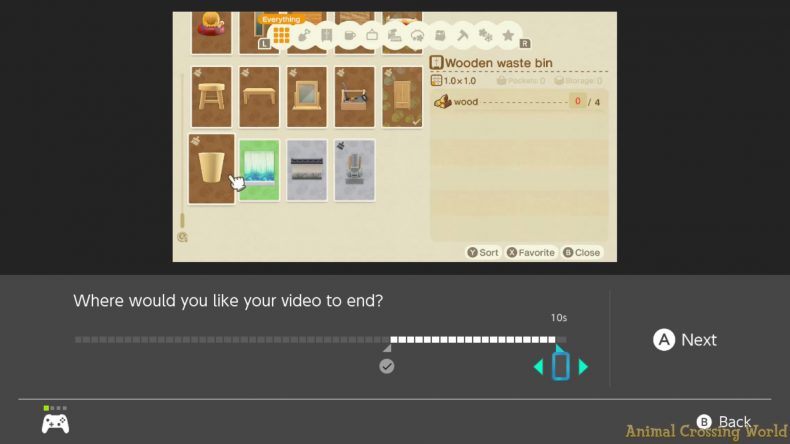Open the tools category shovel tab
Screen dimensions: 790x444
pos(304,35)
